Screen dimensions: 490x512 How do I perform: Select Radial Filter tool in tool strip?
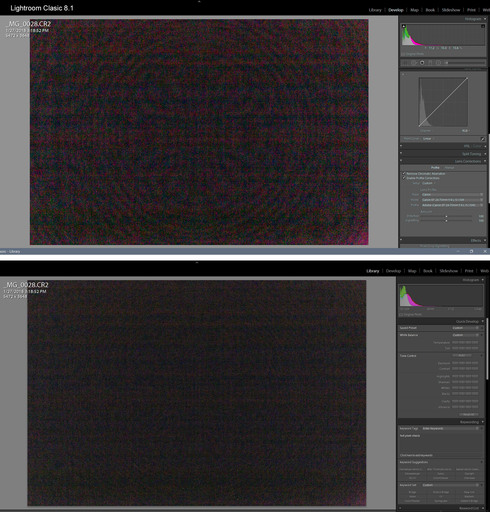(438, 63)
